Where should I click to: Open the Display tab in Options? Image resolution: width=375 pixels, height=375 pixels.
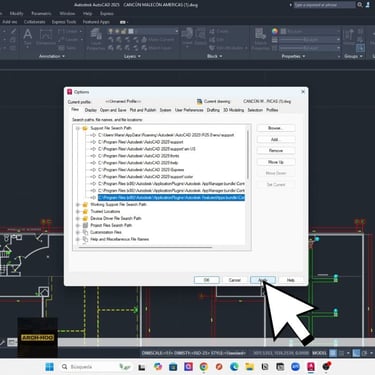90,110
